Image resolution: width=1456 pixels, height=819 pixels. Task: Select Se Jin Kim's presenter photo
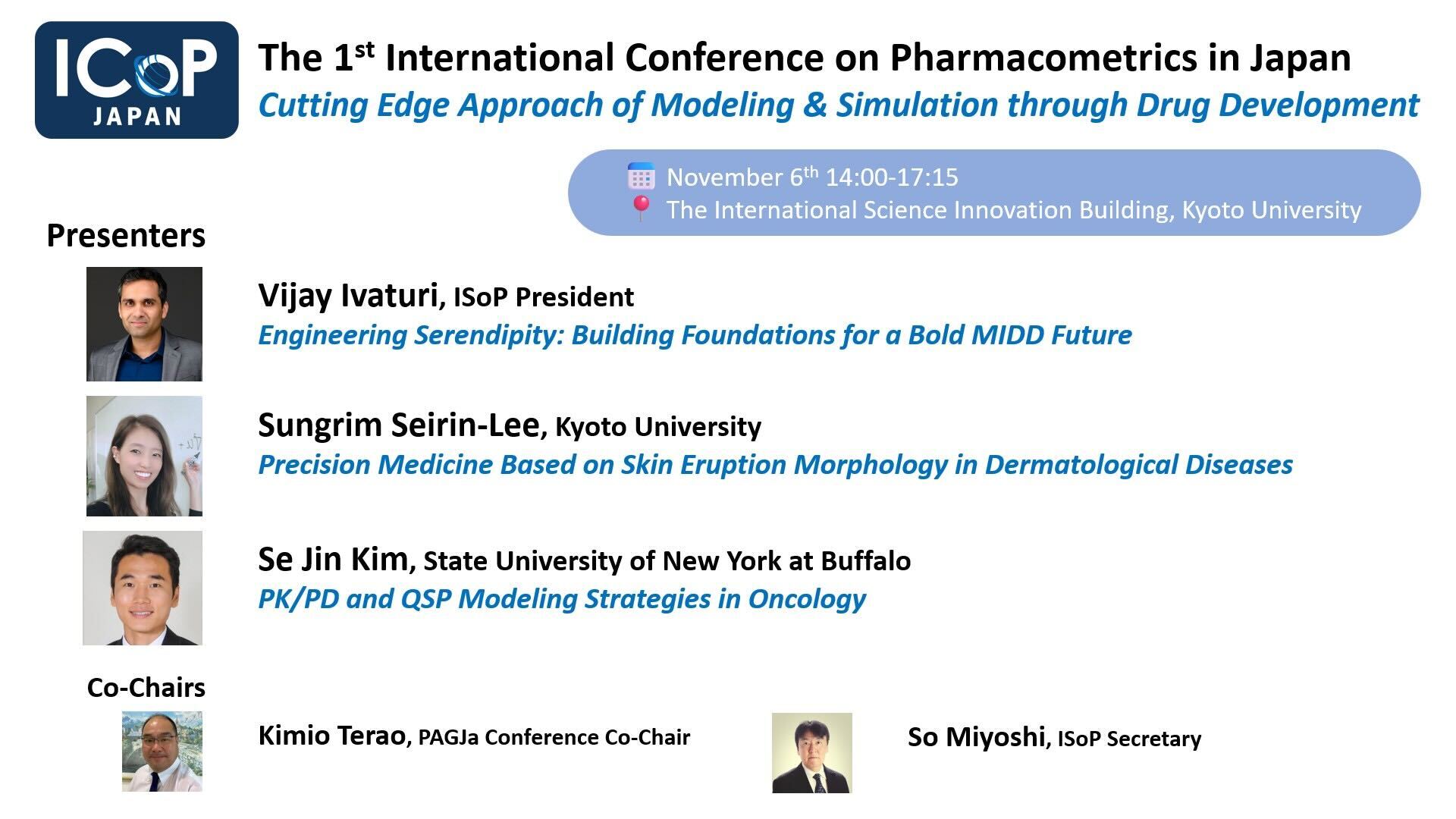pos(143,588)
